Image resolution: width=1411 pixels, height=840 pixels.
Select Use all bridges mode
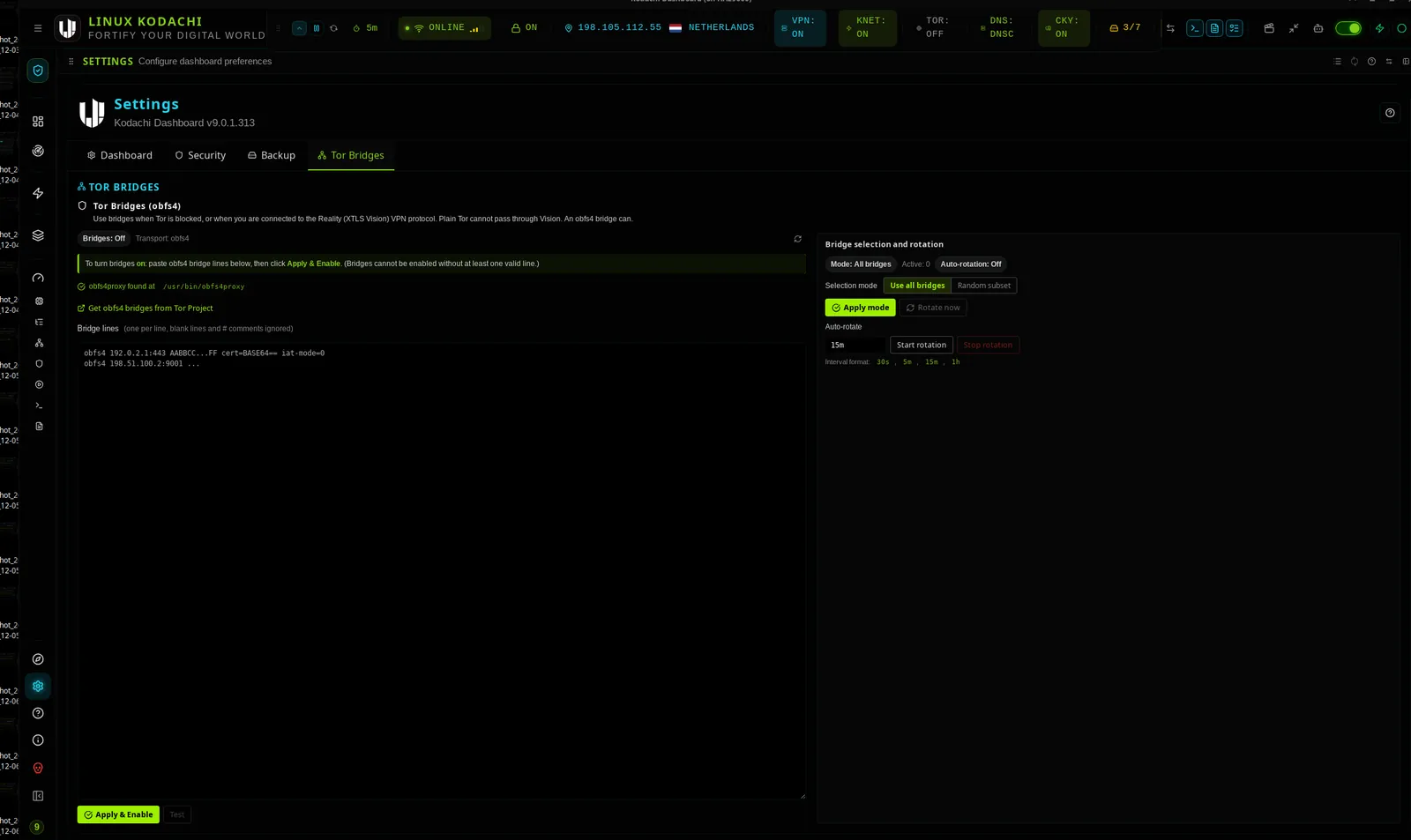pos(917,286)
